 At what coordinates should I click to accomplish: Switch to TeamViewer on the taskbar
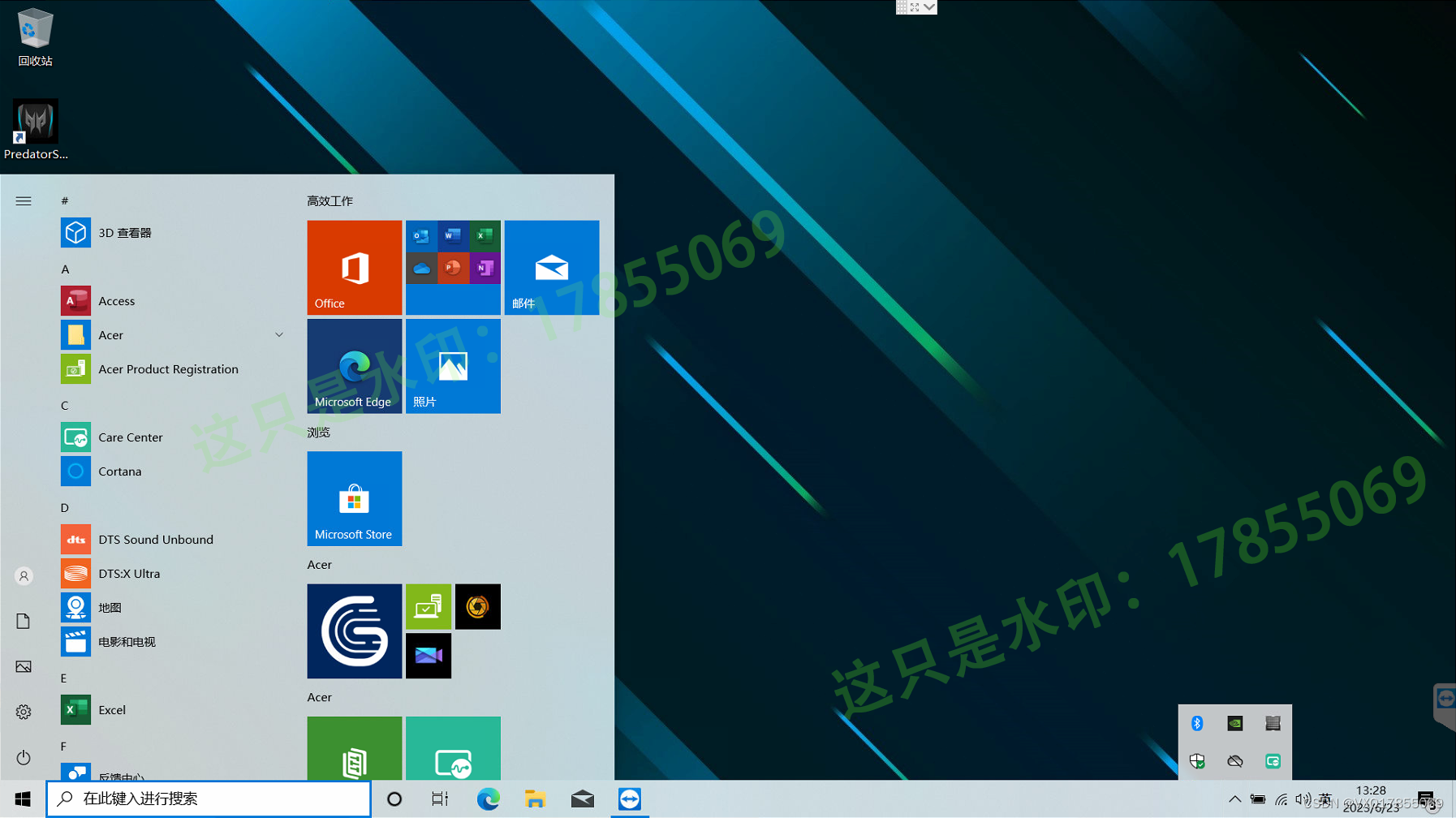point(629,799)
